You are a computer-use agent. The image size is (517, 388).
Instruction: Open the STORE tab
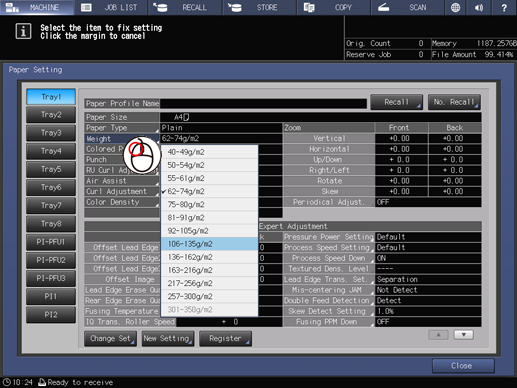pos(259,7)
